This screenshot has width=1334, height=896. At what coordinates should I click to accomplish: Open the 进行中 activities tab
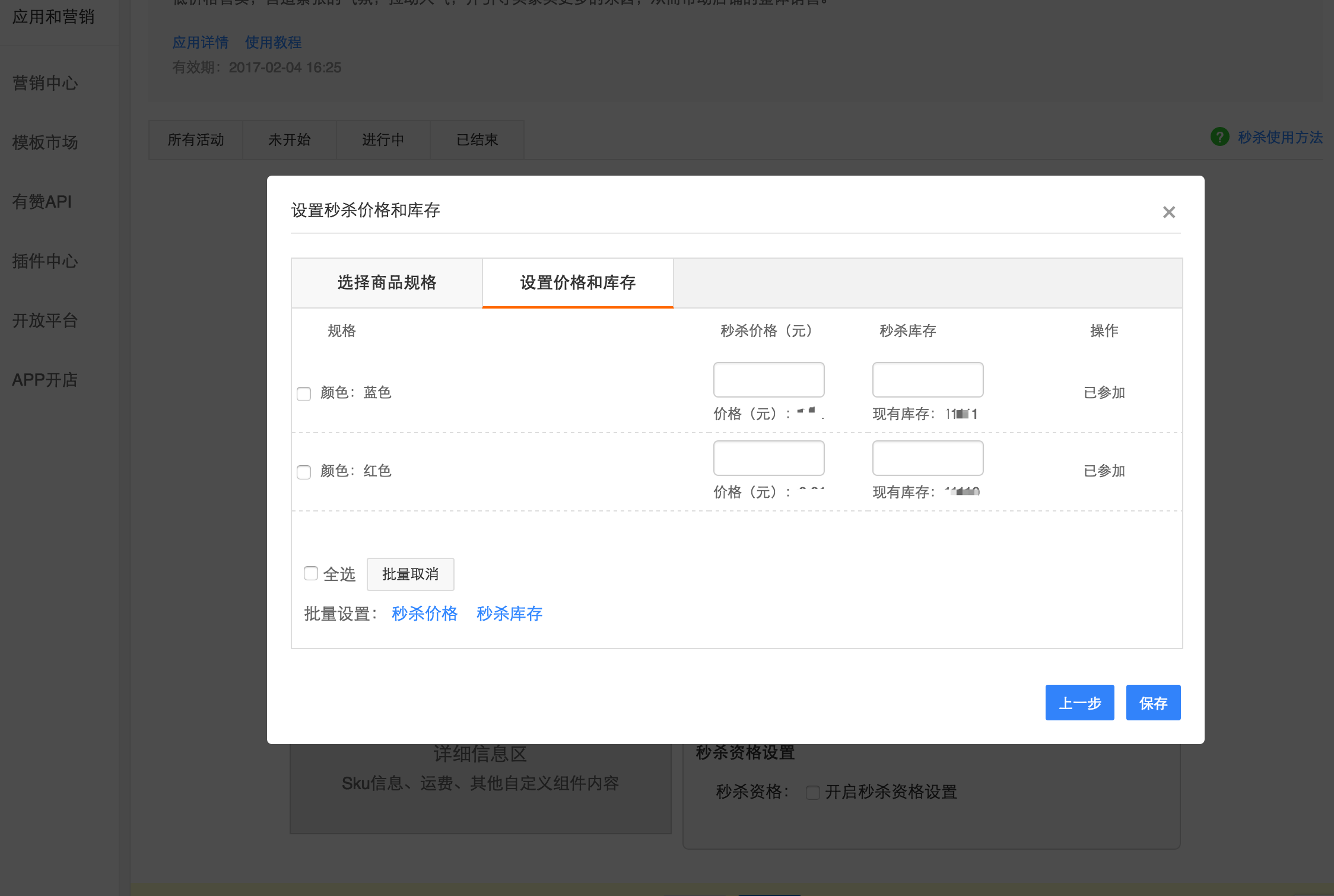click(383, 140)
